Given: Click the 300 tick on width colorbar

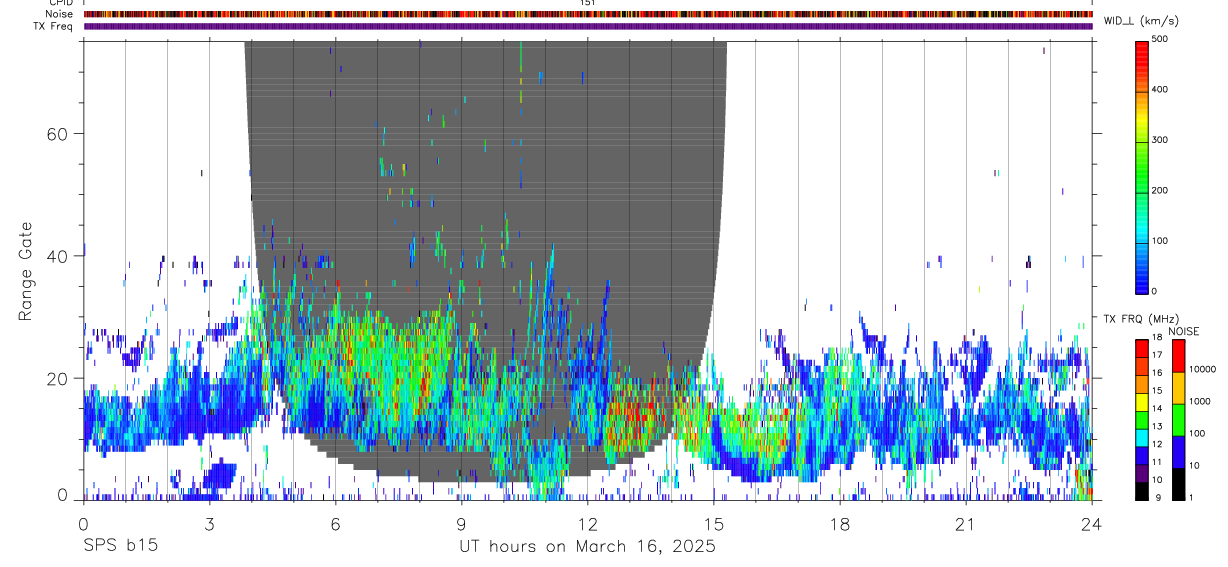Looking at the screenshot, I should pyautogui.click(x=1160, y=140).
